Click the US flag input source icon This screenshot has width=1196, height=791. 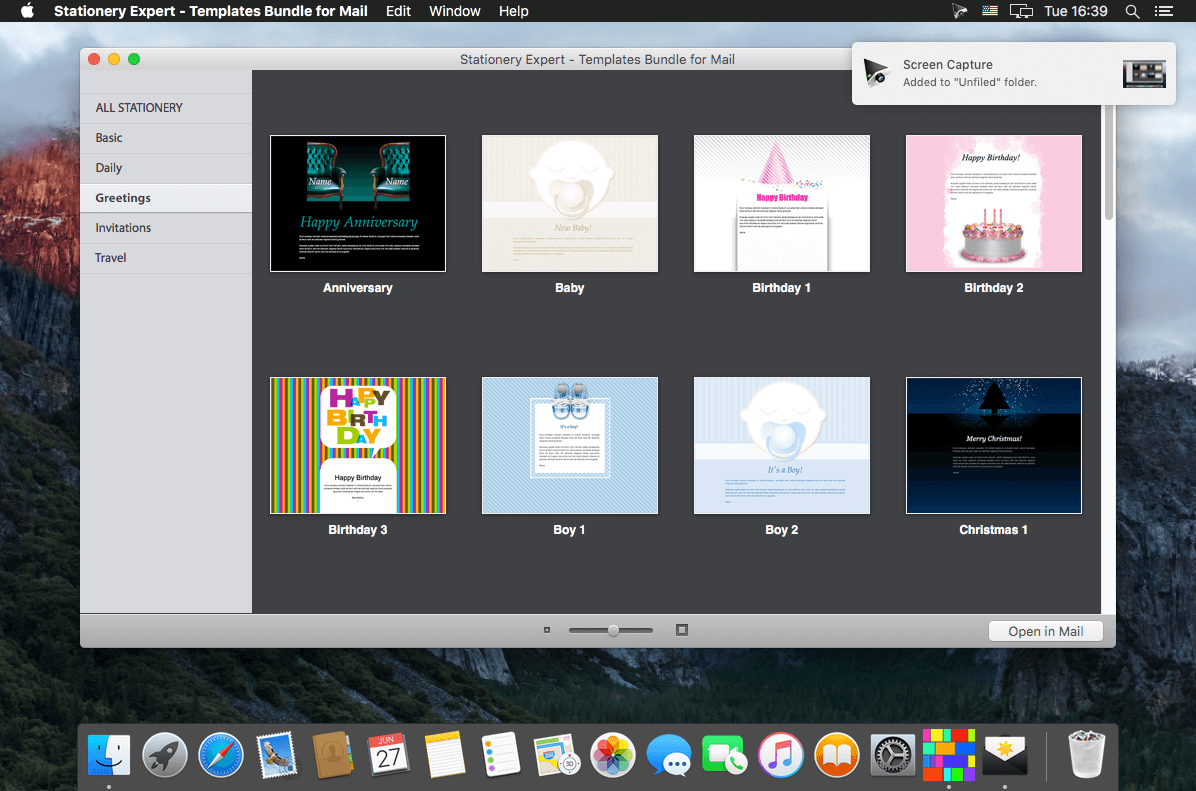click(990, 11)
